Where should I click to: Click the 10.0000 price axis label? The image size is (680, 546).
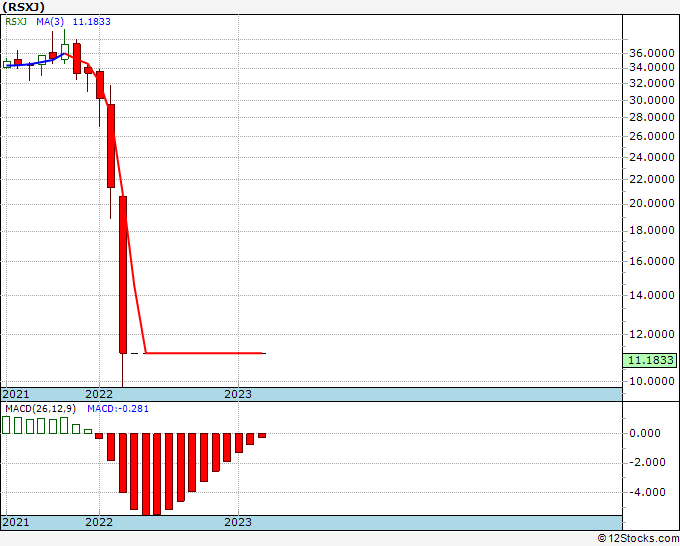pos(652,381)
